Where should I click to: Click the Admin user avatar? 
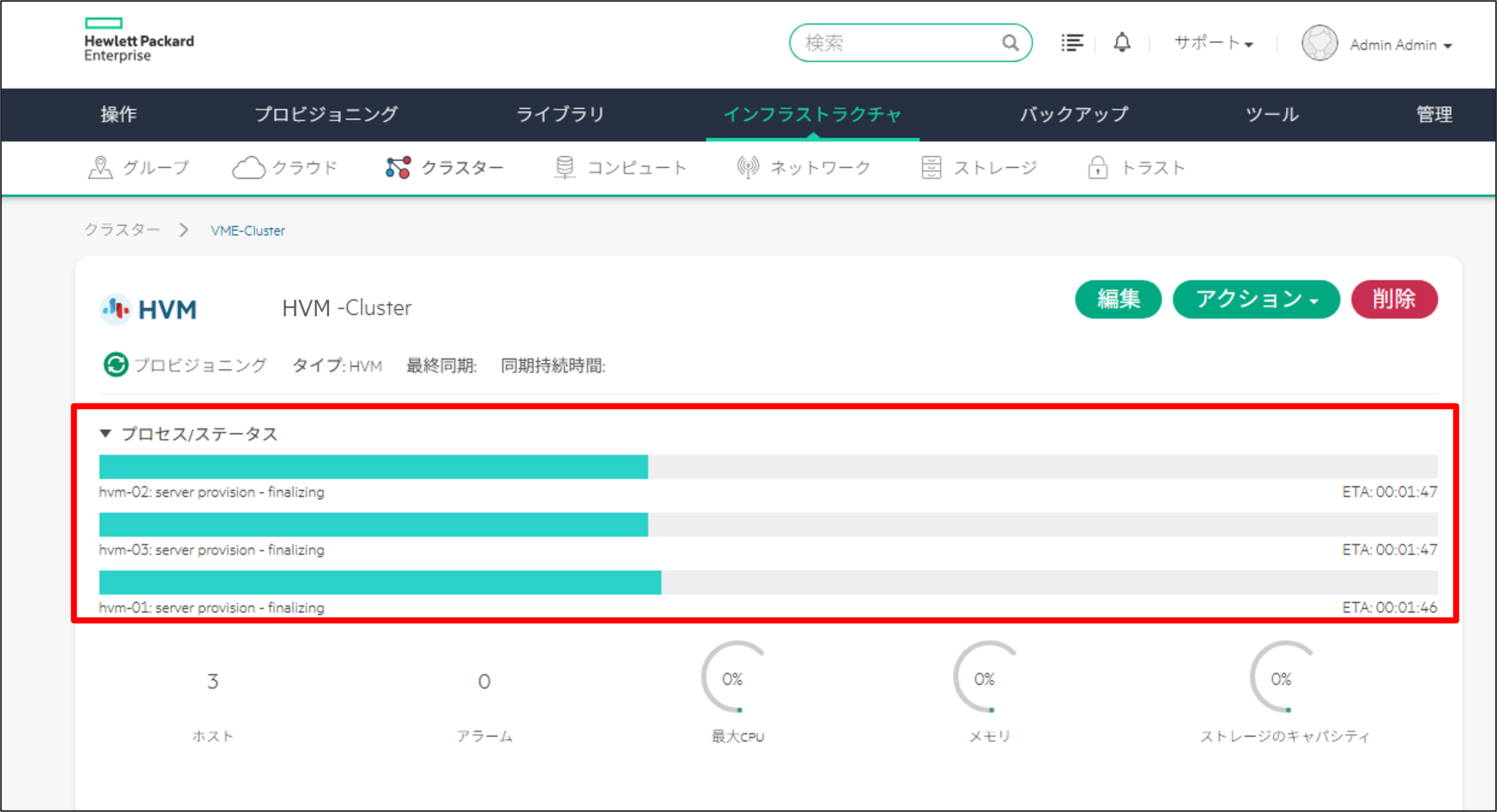[x=1319, y=43]
